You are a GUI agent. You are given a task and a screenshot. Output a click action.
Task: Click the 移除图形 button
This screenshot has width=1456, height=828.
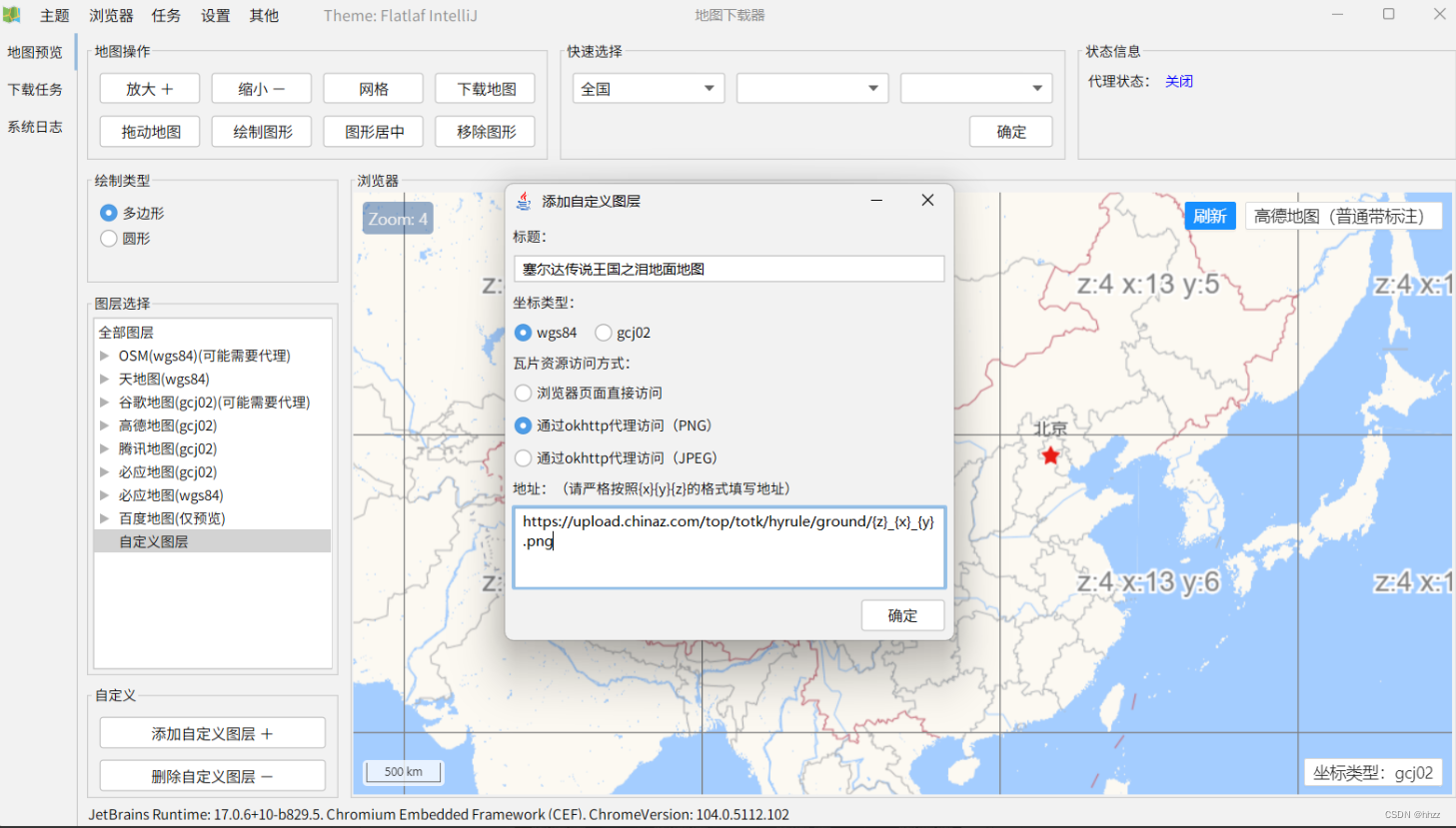[486, 131]
